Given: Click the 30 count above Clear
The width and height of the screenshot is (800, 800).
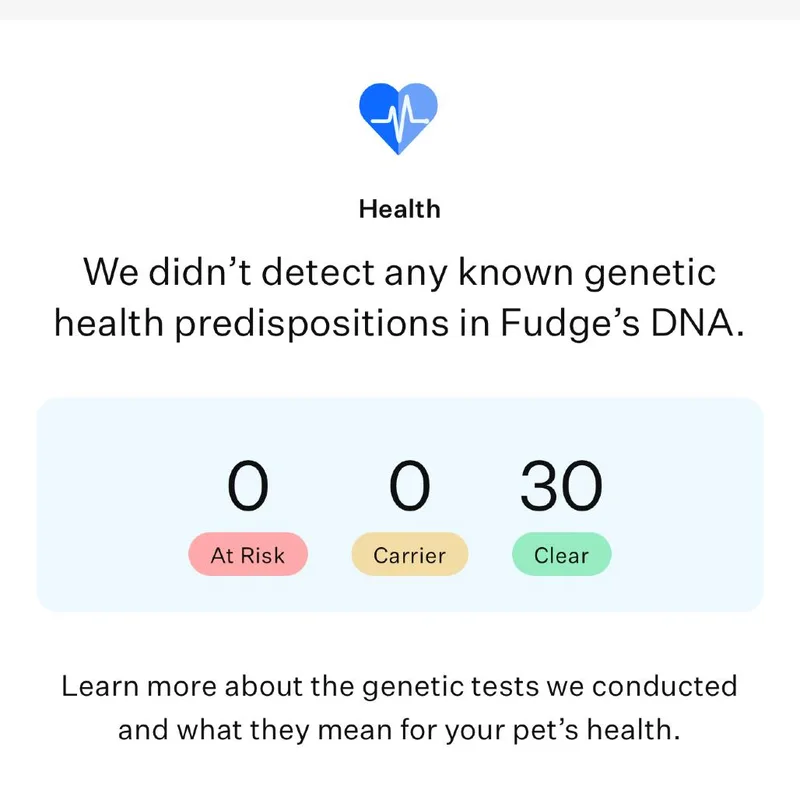Looking at the screenshot, I should pos(561,485).
